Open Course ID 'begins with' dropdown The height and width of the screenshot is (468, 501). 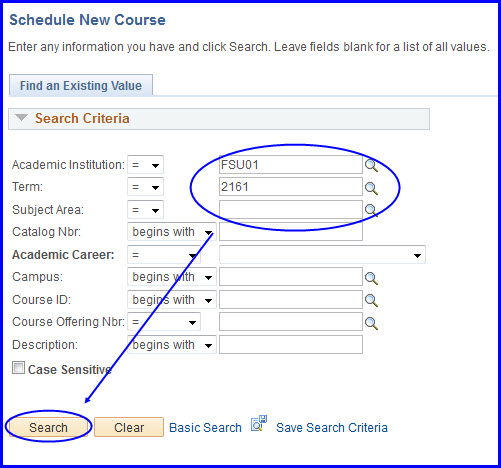pyautogui.click(x=172, y=300)
